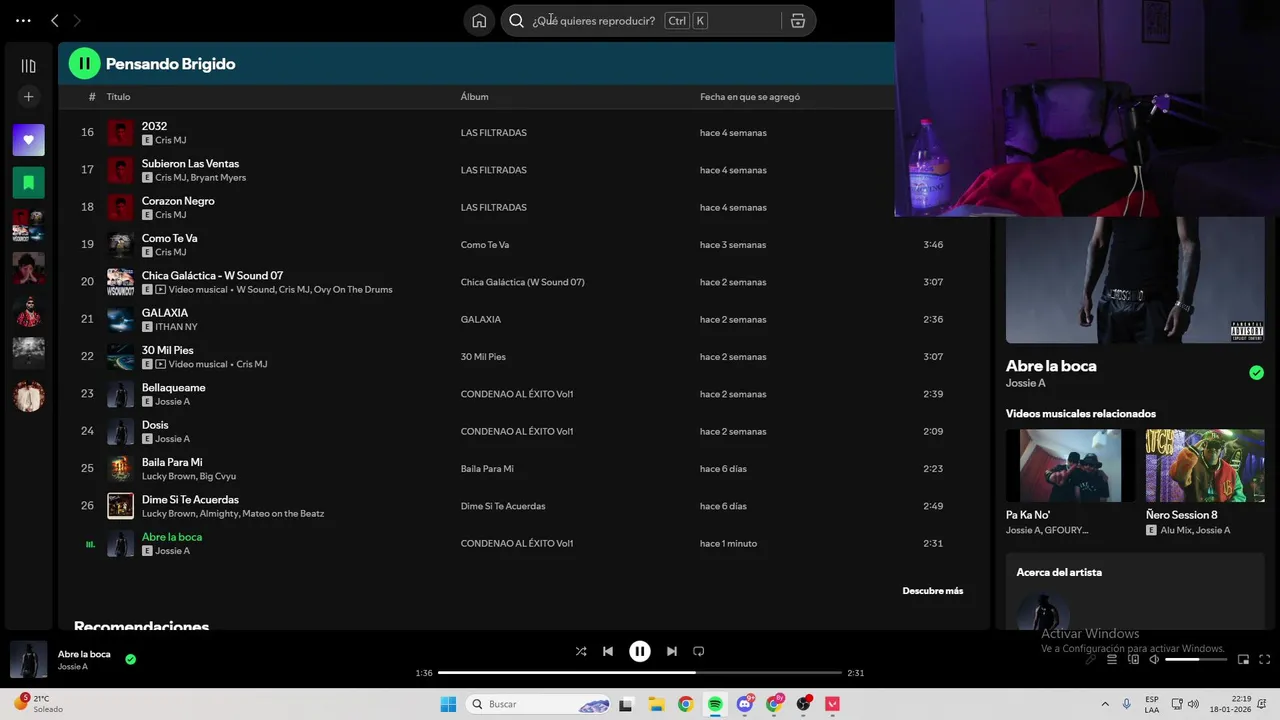Image resolution: width=1280 pixels, height=720 pixels.
Task: Open the connect-to-a-device picker
Action: (1133, 659)
